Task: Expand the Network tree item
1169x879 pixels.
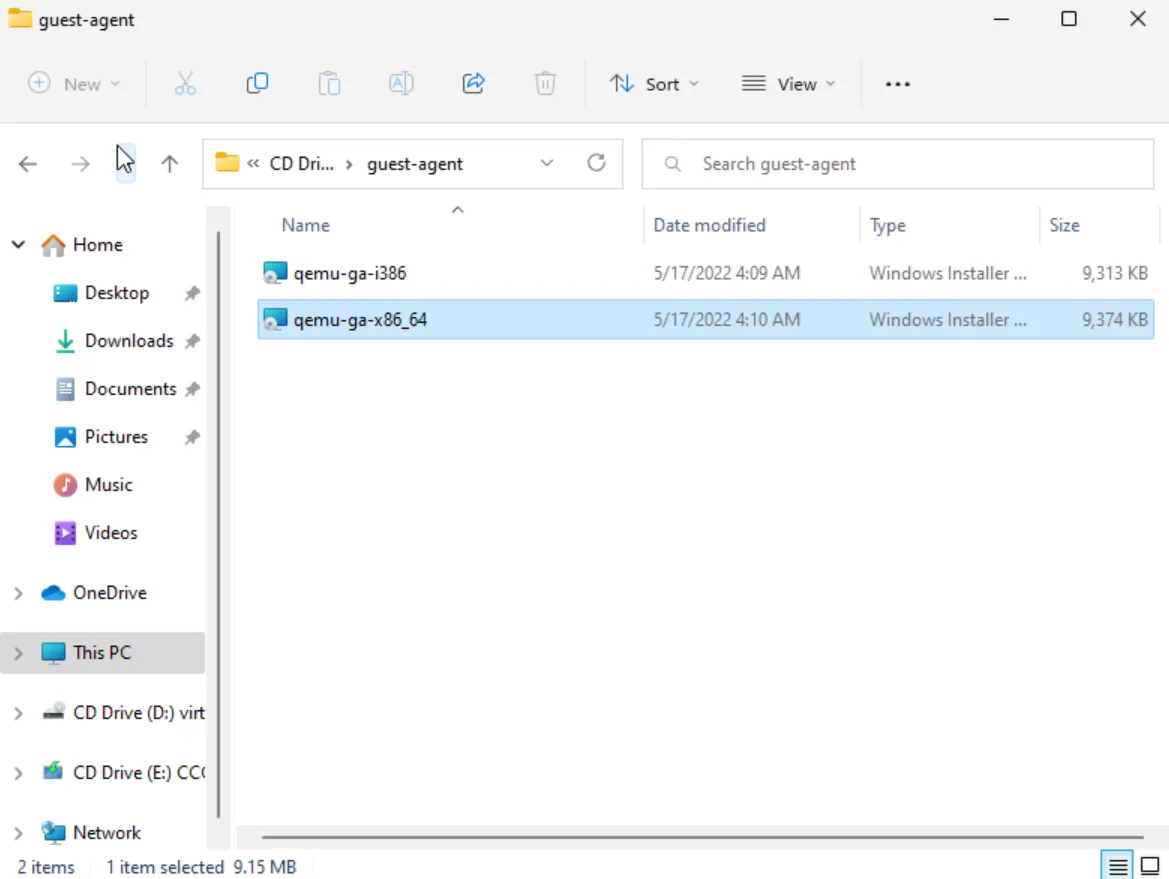Action: (18, 832)
